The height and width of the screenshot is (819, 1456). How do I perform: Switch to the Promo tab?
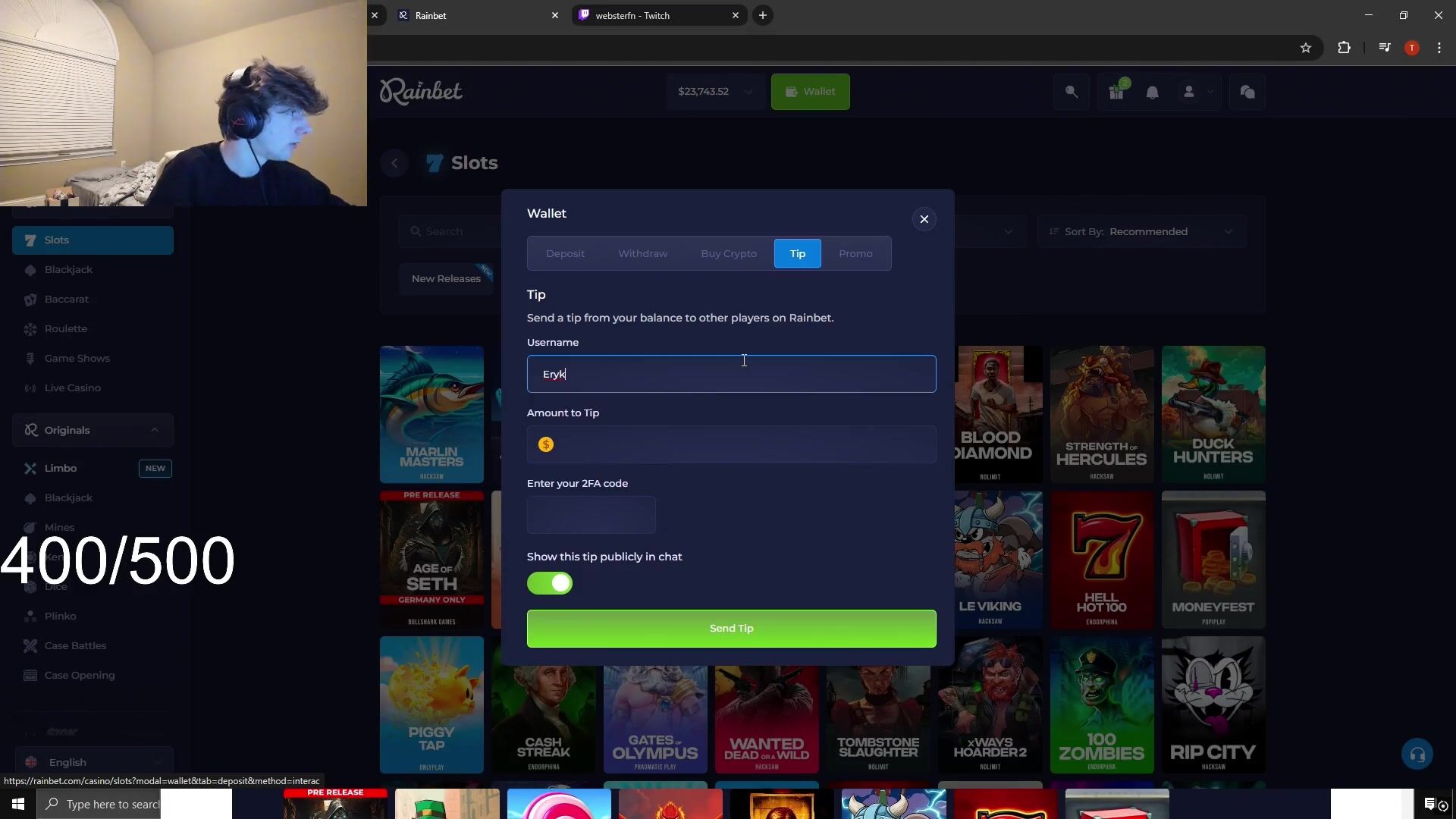click(x=855, y=253)
